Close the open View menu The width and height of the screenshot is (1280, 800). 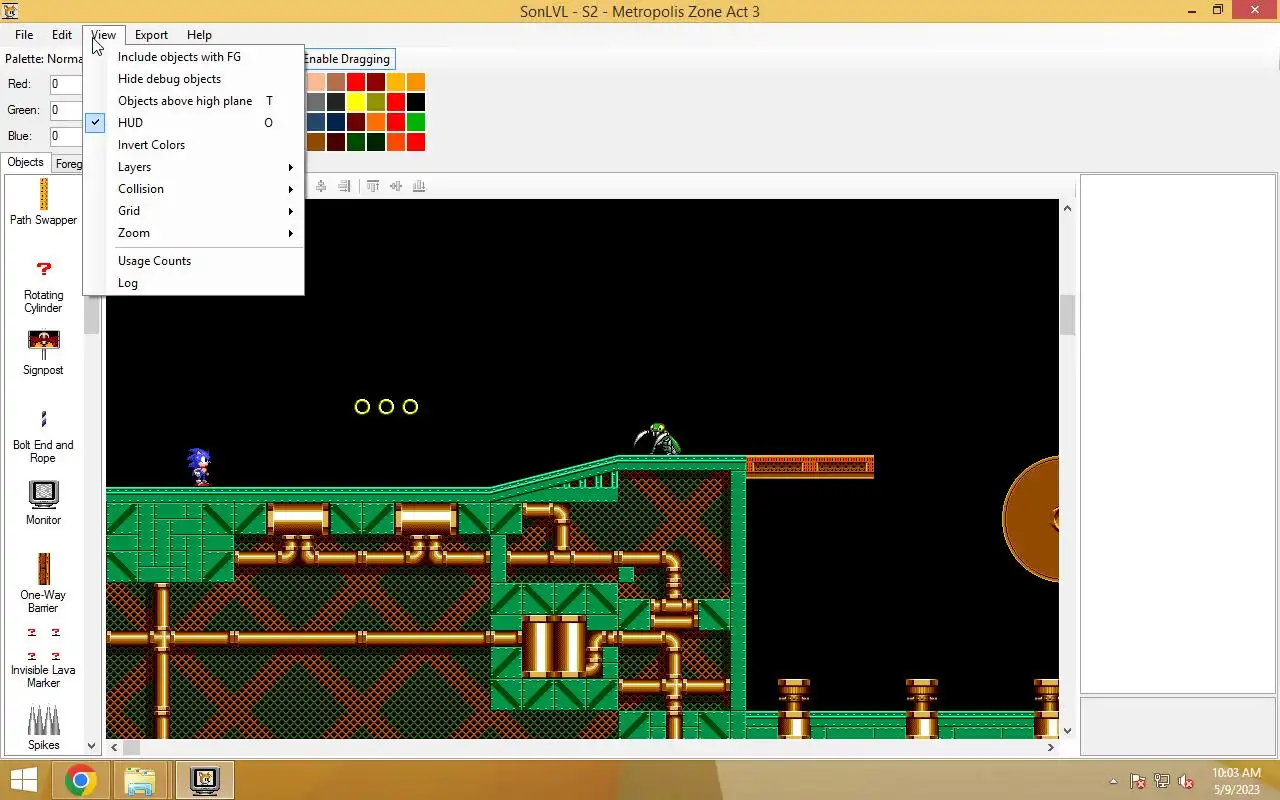pos(103,35)
